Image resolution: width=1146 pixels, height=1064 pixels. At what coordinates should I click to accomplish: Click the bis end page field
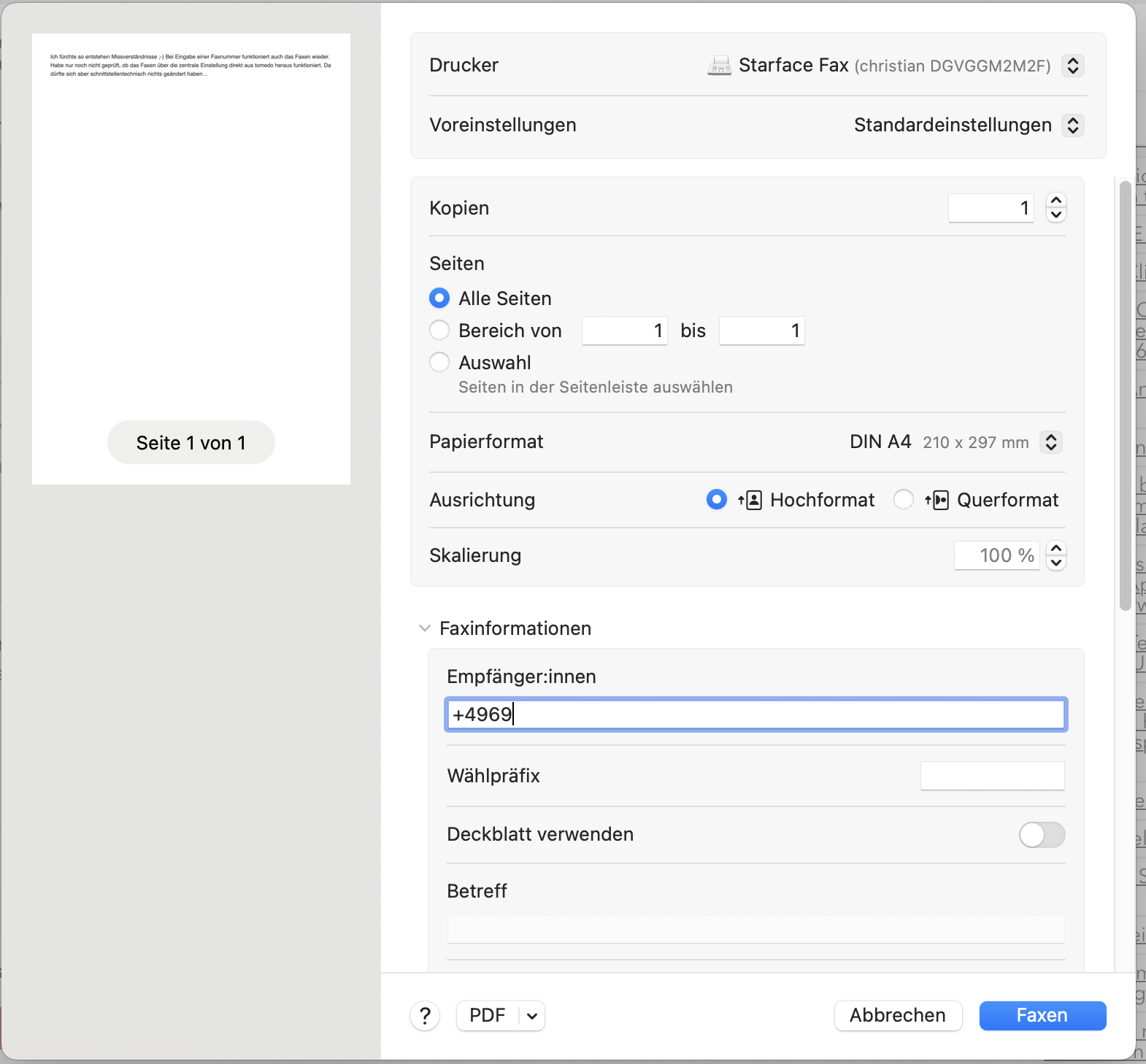(761, 331)
